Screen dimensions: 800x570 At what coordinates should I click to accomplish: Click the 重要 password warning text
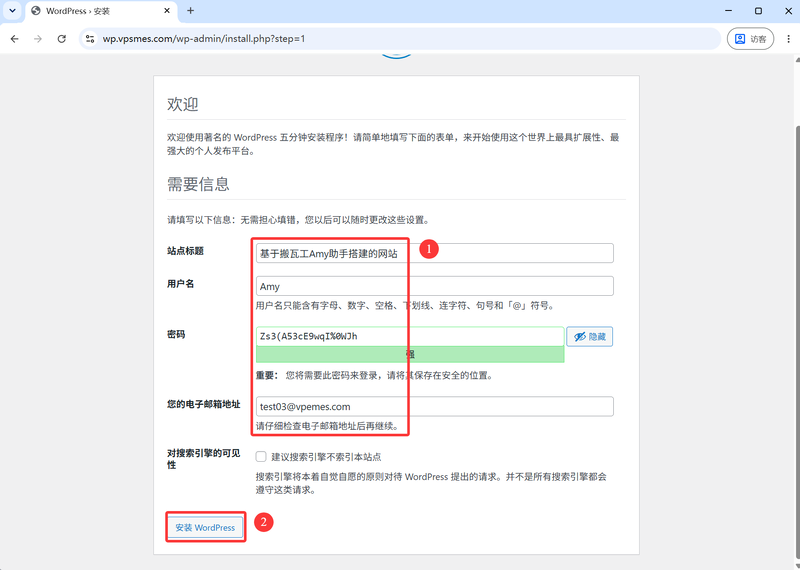[x=375, y=376]
